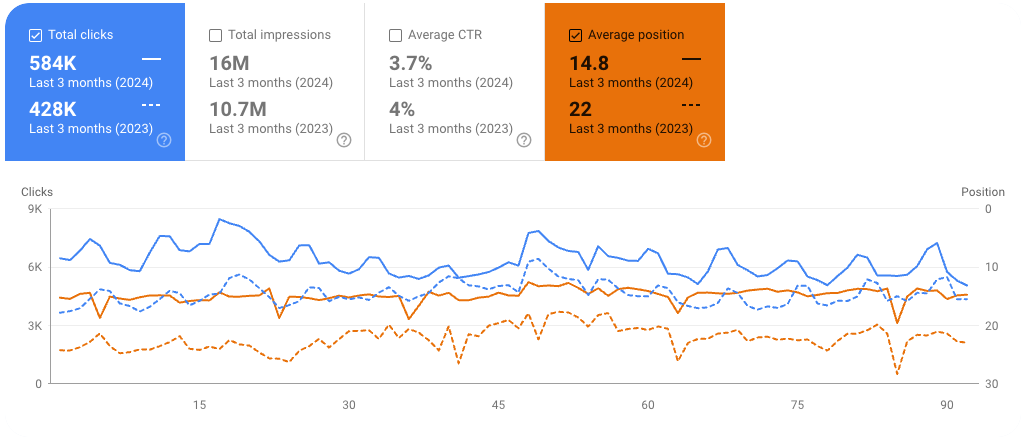Click dashed line legend beside 428K clicks
The width and height of the screenshot is (1027, 444).
point(151,105)
